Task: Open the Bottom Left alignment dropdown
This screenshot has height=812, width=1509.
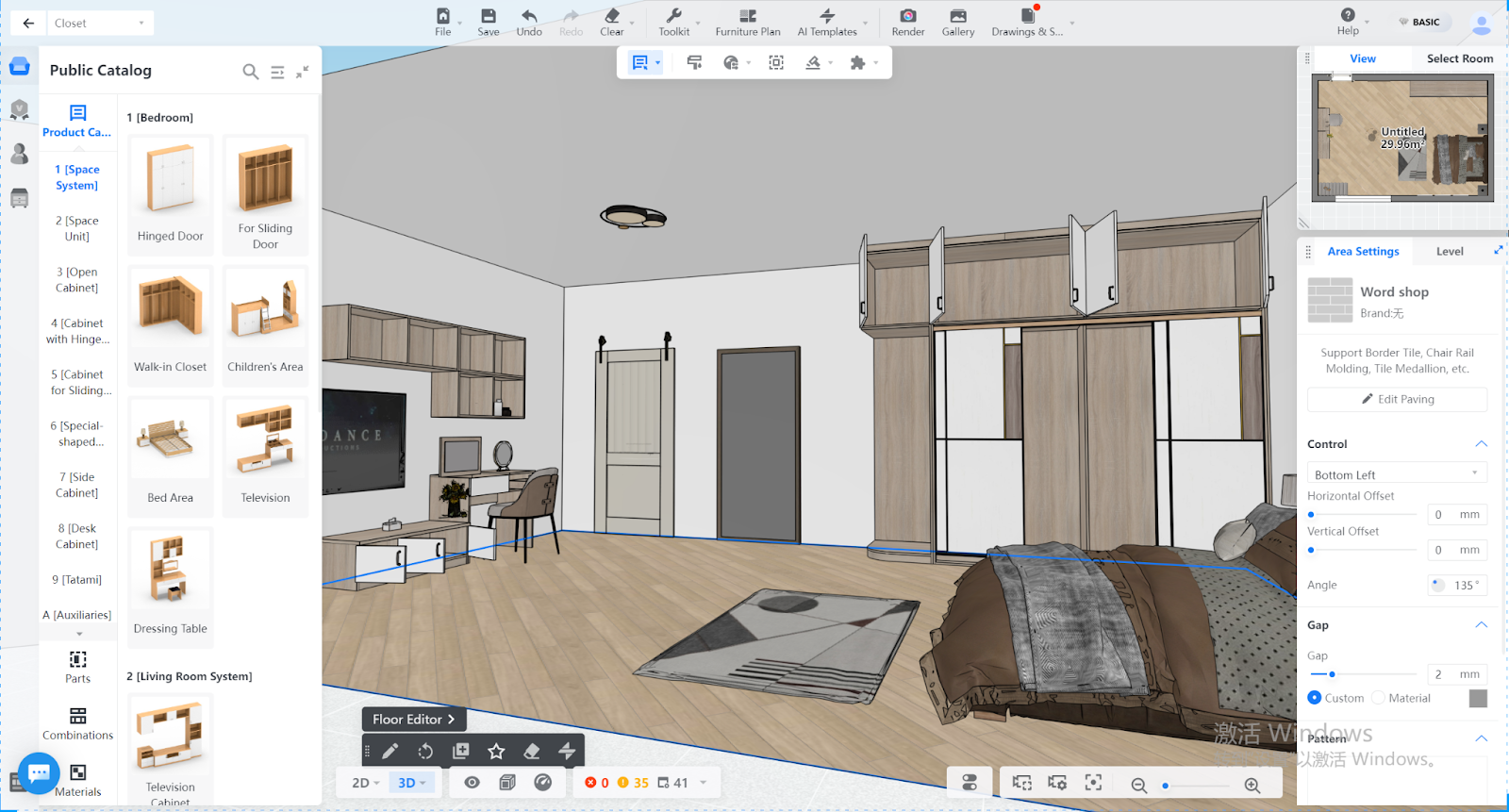Action: coord(1396,474)
